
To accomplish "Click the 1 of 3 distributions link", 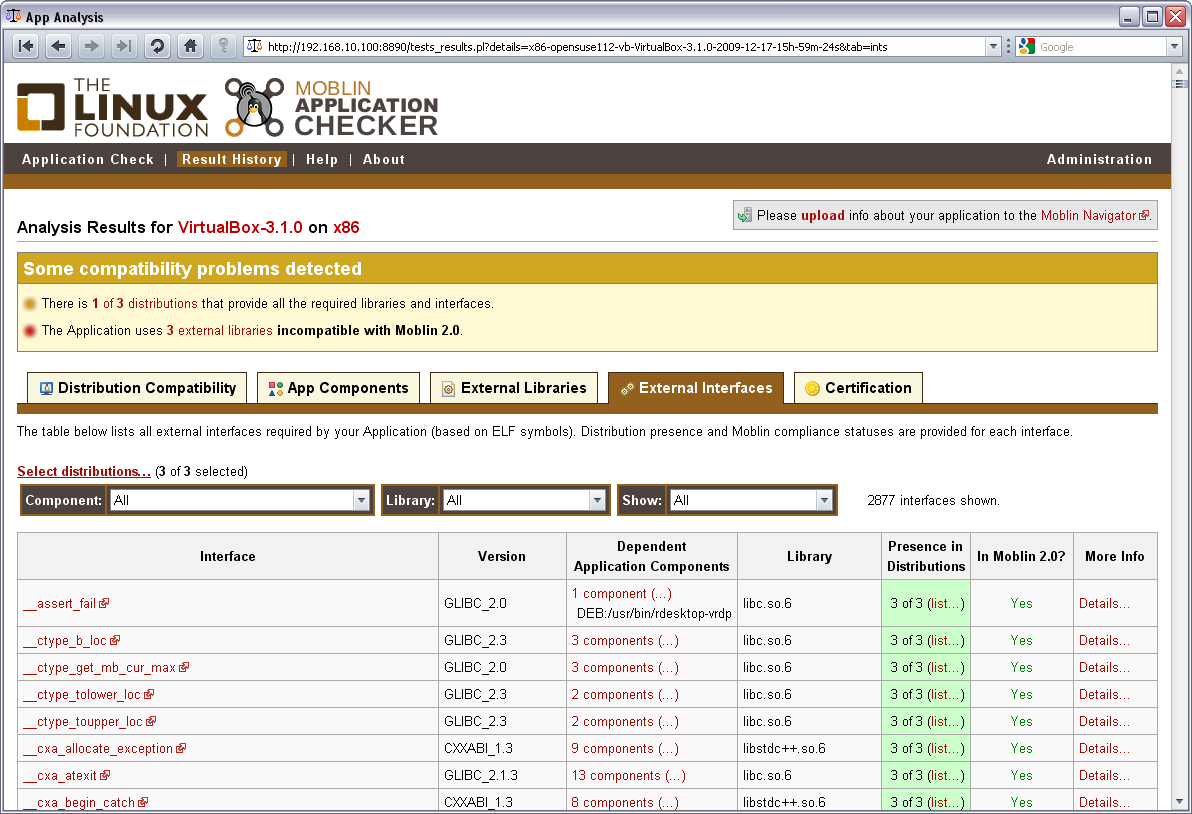I will tap(144, 303).
